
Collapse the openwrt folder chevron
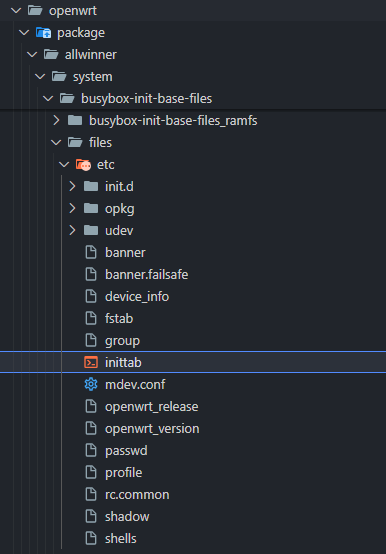pyautogui.click(x=16, y=11)
